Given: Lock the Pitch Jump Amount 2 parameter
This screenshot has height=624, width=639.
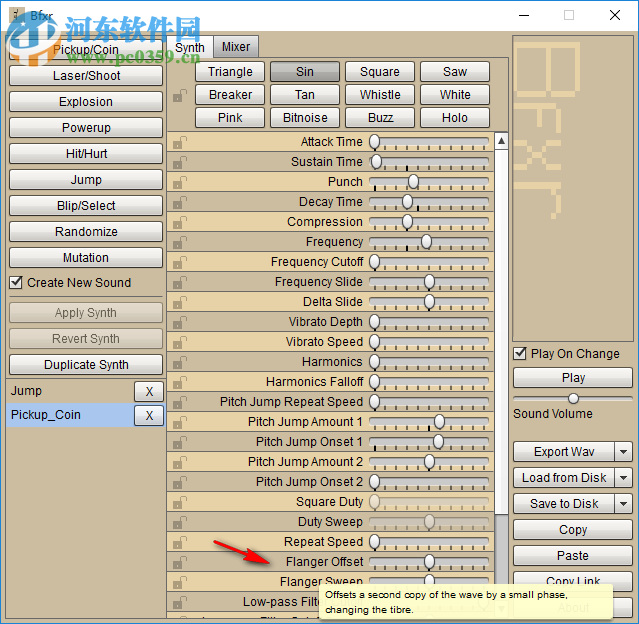Looking at the screenshot, I should click(180, 462).
